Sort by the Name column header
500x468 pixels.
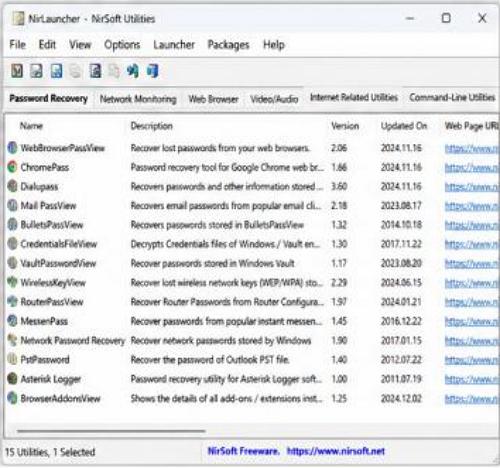[31, 126]
